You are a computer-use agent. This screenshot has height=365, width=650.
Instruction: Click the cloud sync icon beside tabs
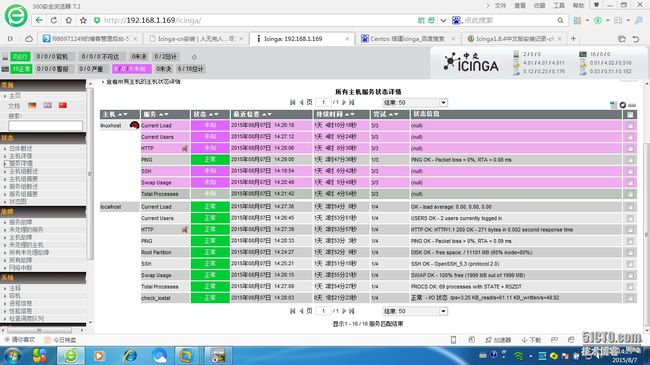click(29, 39)
